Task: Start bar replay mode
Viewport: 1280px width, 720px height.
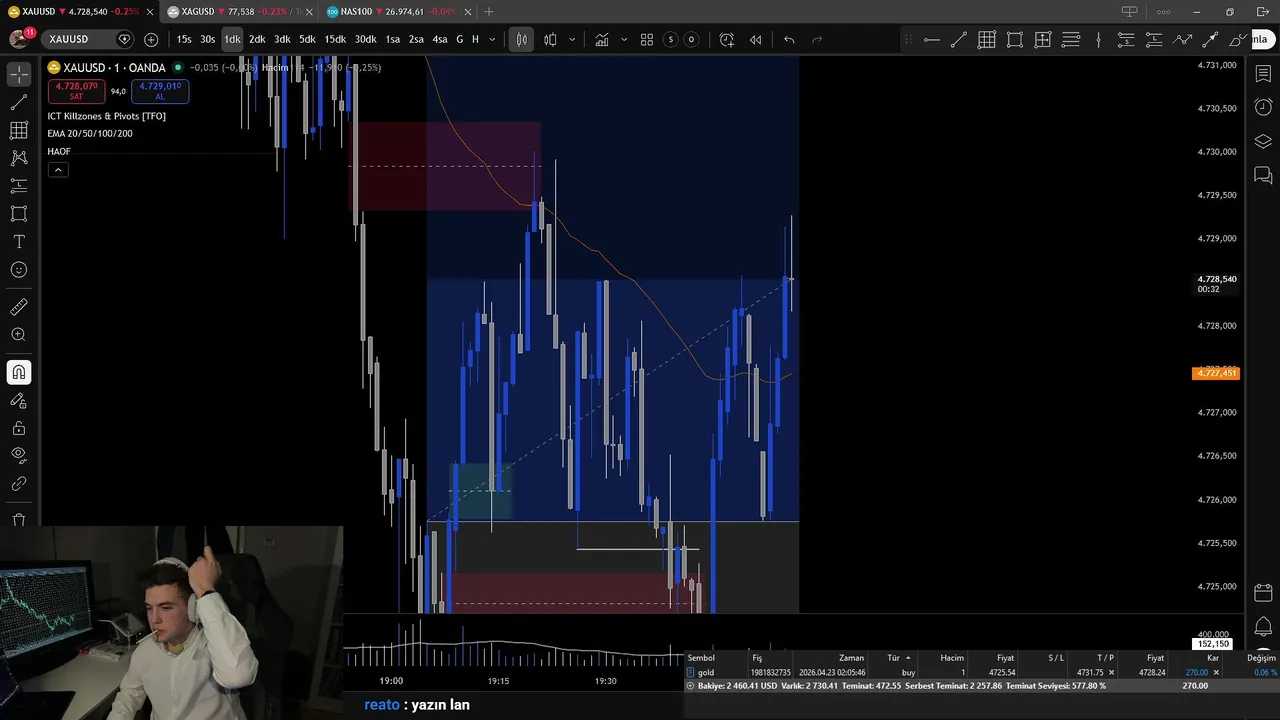Action: point(755,39)
